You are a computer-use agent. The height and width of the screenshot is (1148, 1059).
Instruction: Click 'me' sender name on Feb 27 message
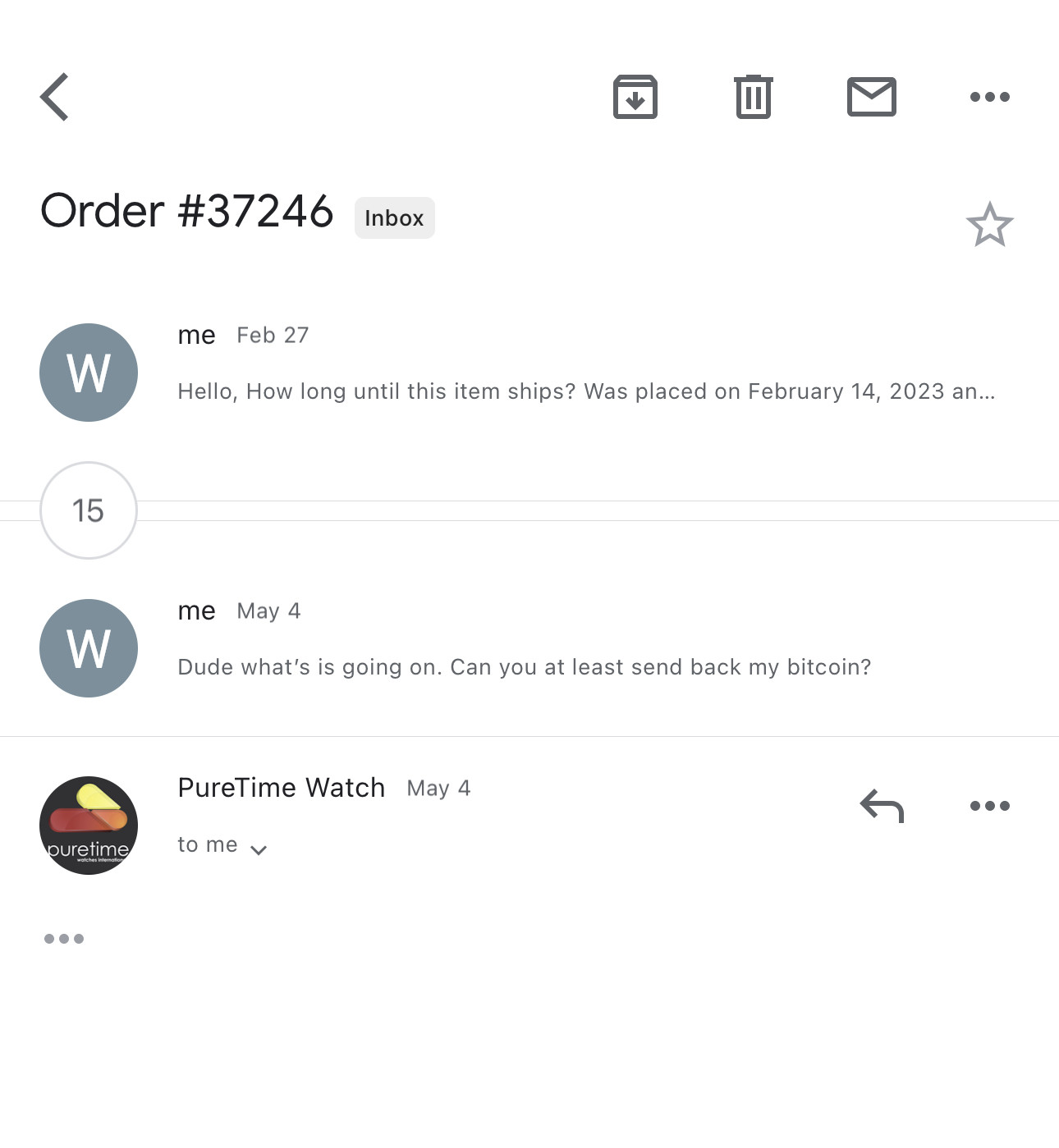pyautogui.click(x=197, y=336)
